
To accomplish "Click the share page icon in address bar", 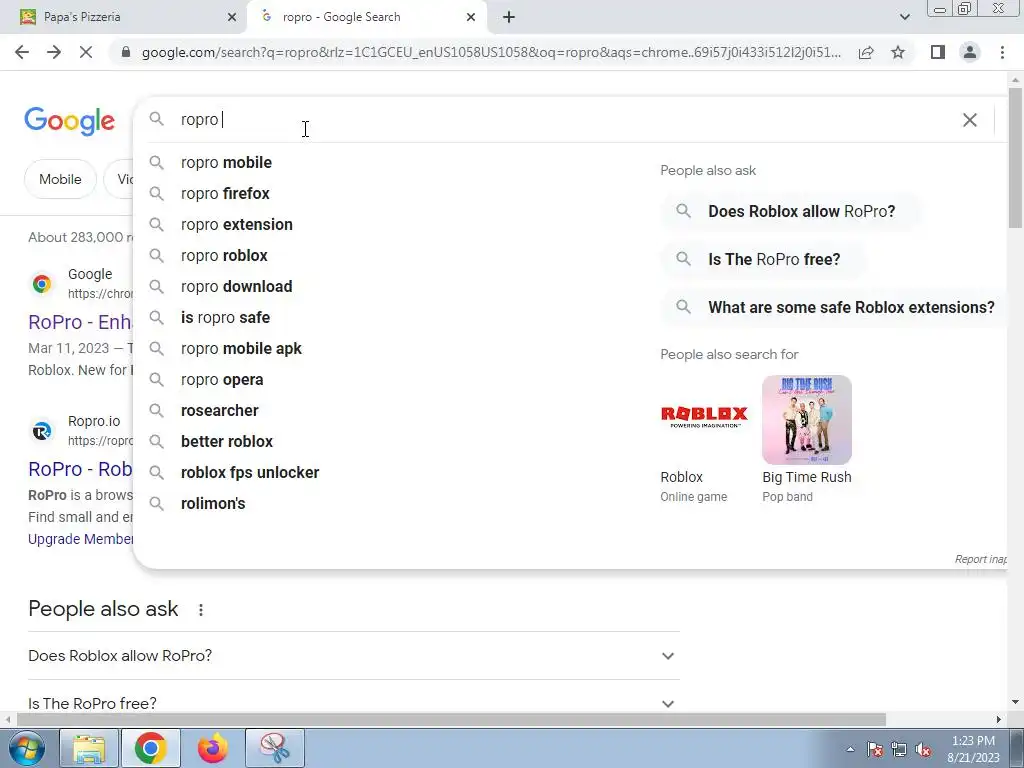I will pyautogui.click(x=866, y=52).
